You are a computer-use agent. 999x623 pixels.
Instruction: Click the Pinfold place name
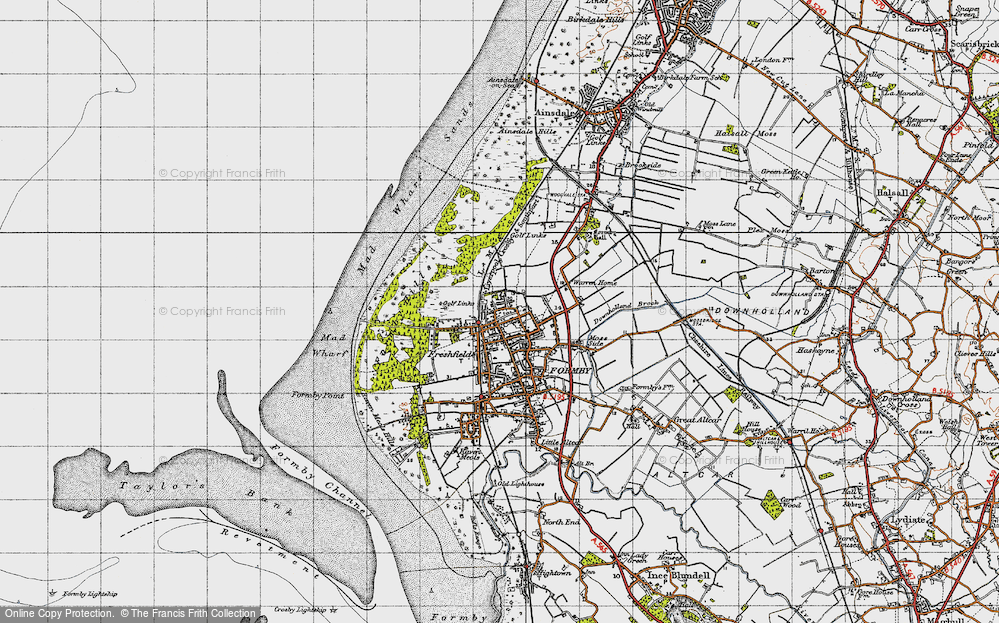(980, 145)
